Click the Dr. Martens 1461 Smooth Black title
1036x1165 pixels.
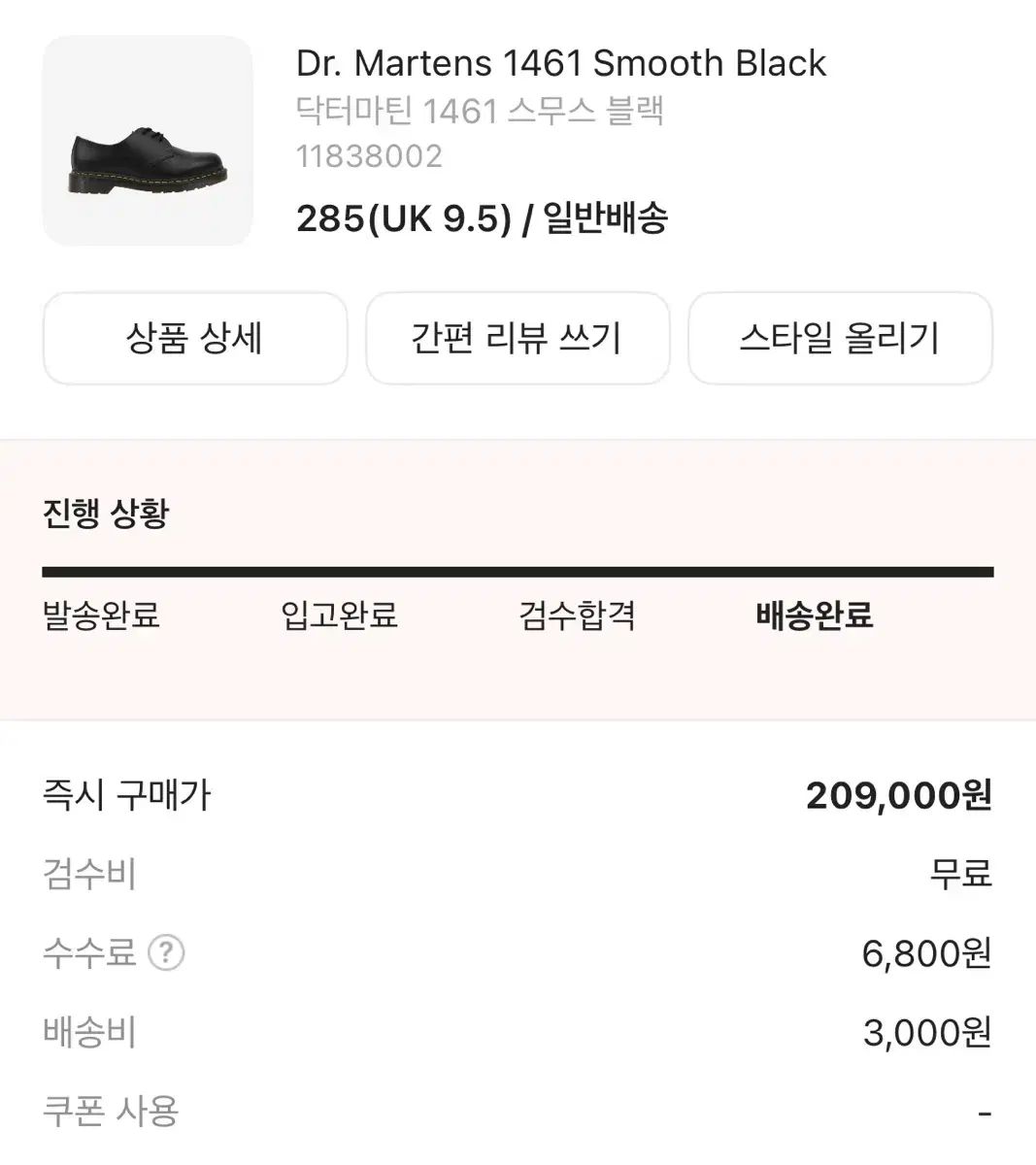click(x=560, y=64)
